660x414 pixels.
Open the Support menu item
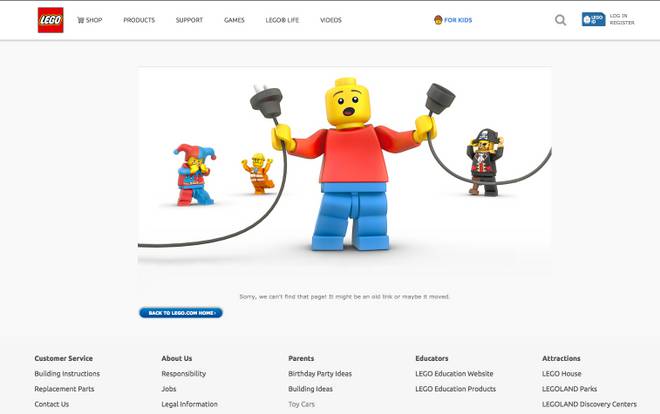click(189, 20)
